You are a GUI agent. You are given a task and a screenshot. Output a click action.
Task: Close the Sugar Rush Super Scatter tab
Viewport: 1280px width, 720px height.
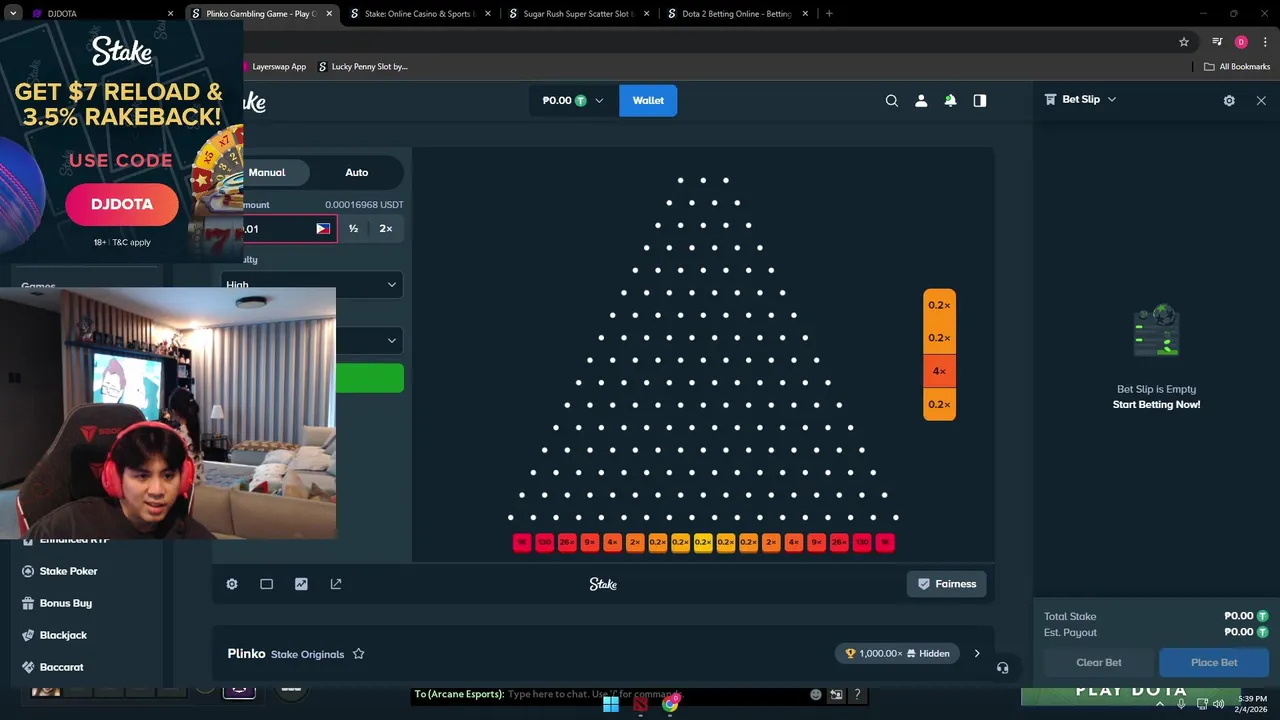(x=647, y=14)
